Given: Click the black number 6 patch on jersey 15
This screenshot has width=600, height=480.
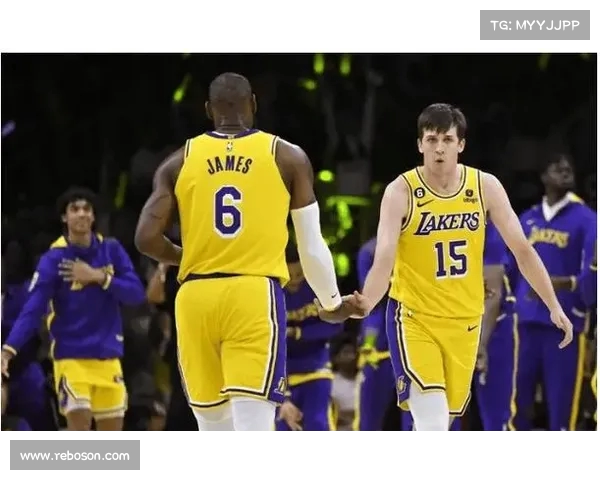Looking at the screenshot, I should pyautogui.click(x=418, y=193).
